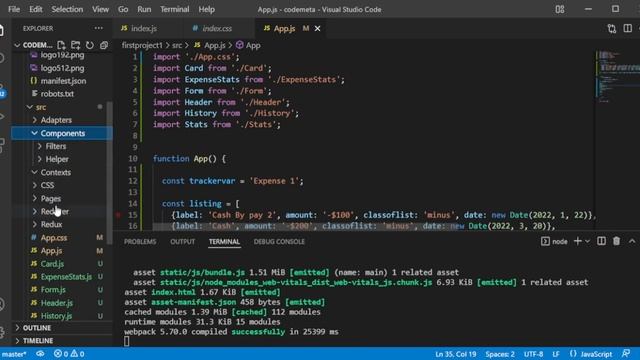Screen dimensions: 640x360
Task: Open Form.js in the file tree
Action: point(53,290)
